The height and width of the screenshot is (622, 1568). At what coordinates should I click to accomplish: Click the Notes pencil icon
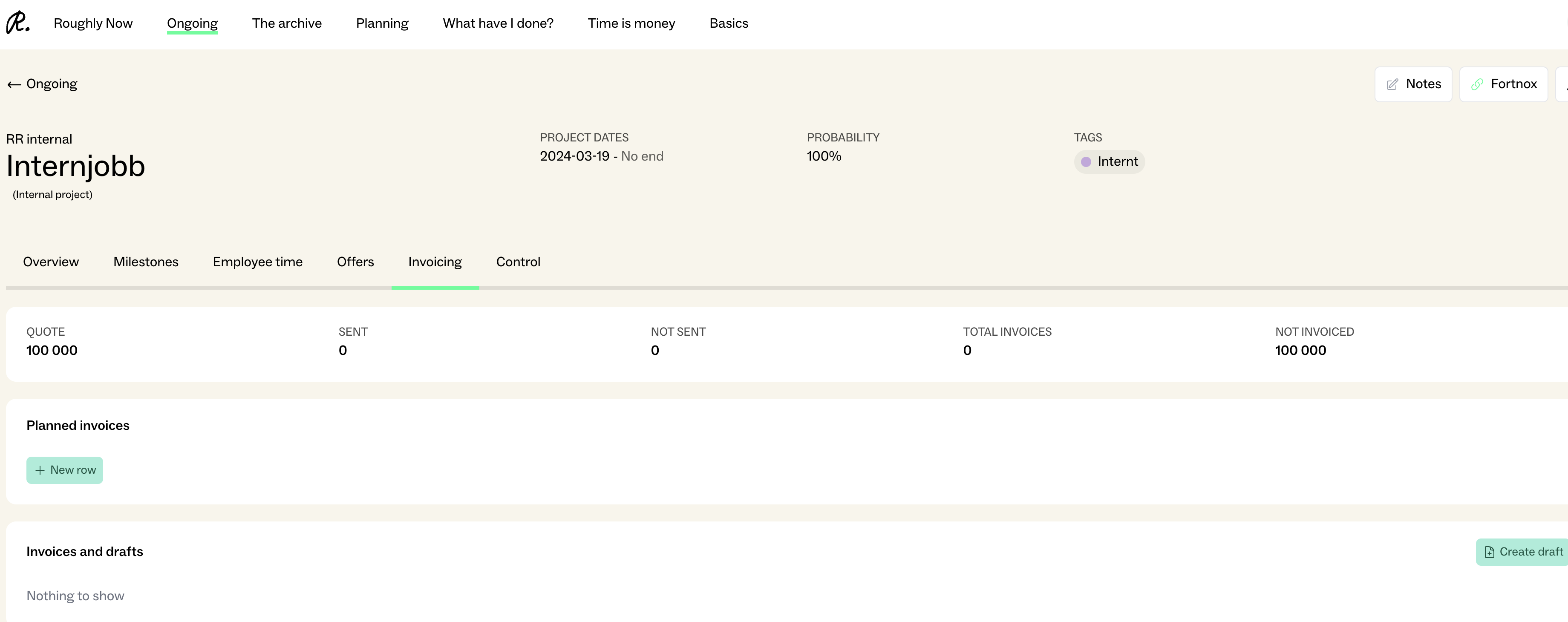click(x=1392, y=85)
